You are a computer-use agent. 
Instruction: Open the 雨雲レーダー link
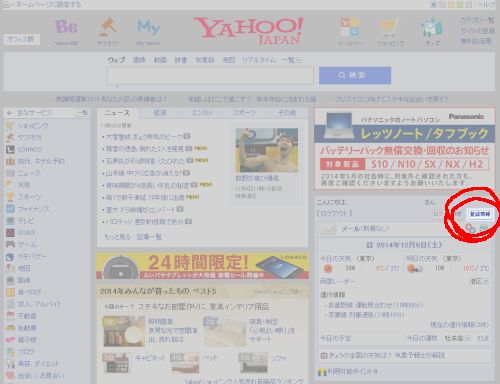pos(337,281)
